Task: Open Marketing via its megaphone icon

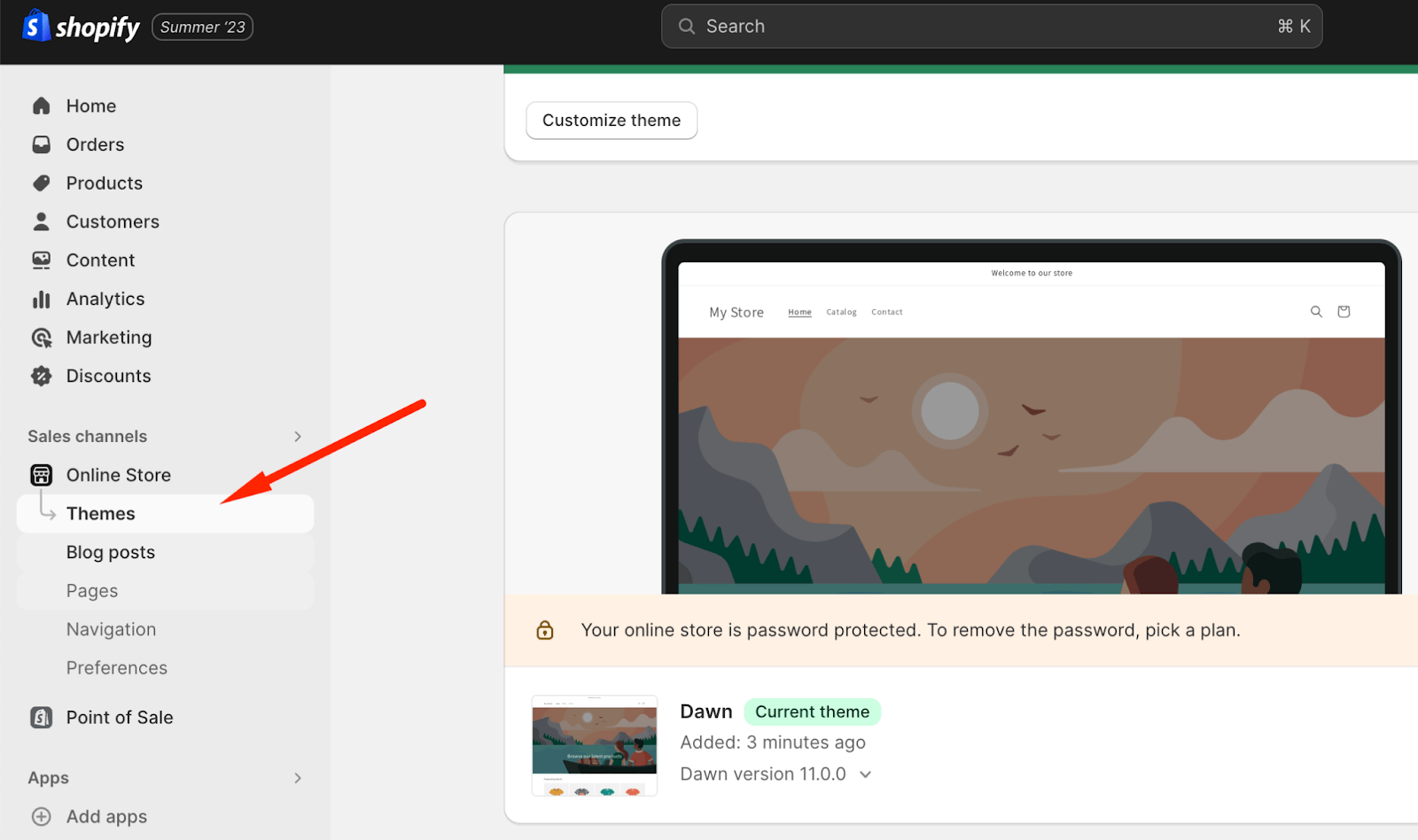Action: coord(42,337)
